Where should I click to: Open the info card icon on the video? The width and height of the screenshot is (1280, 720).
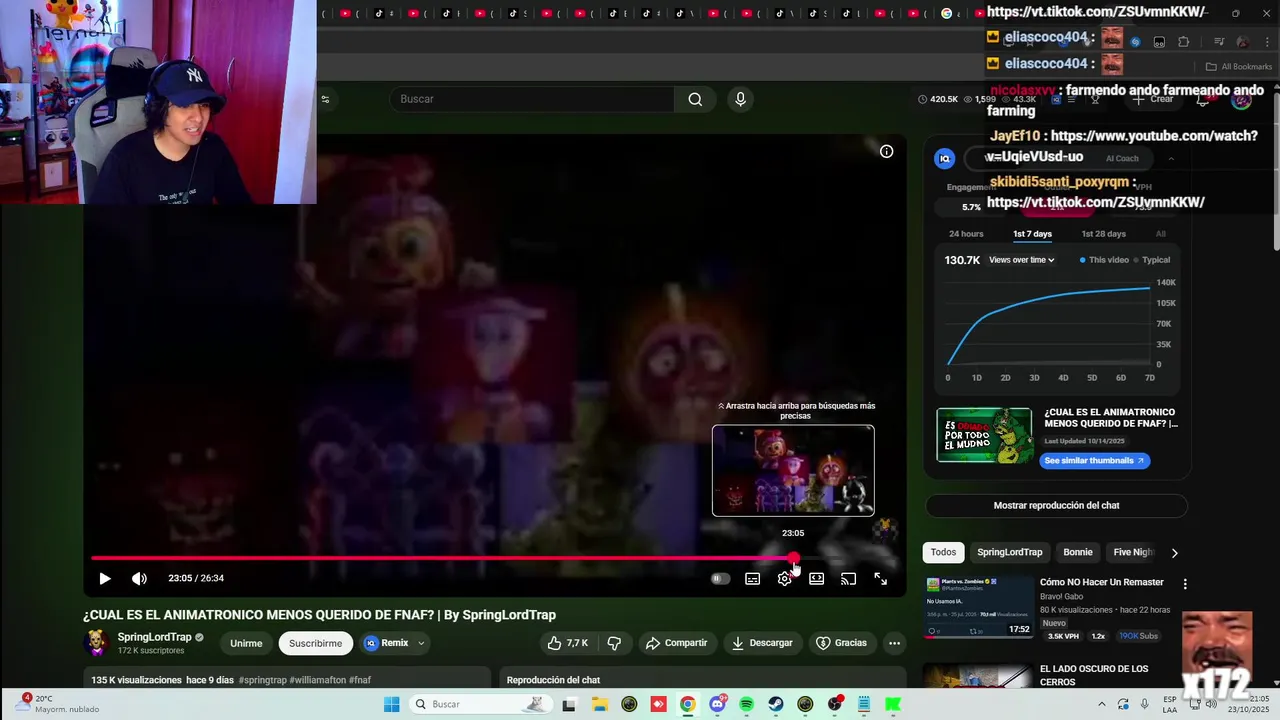tap(886, 152)
